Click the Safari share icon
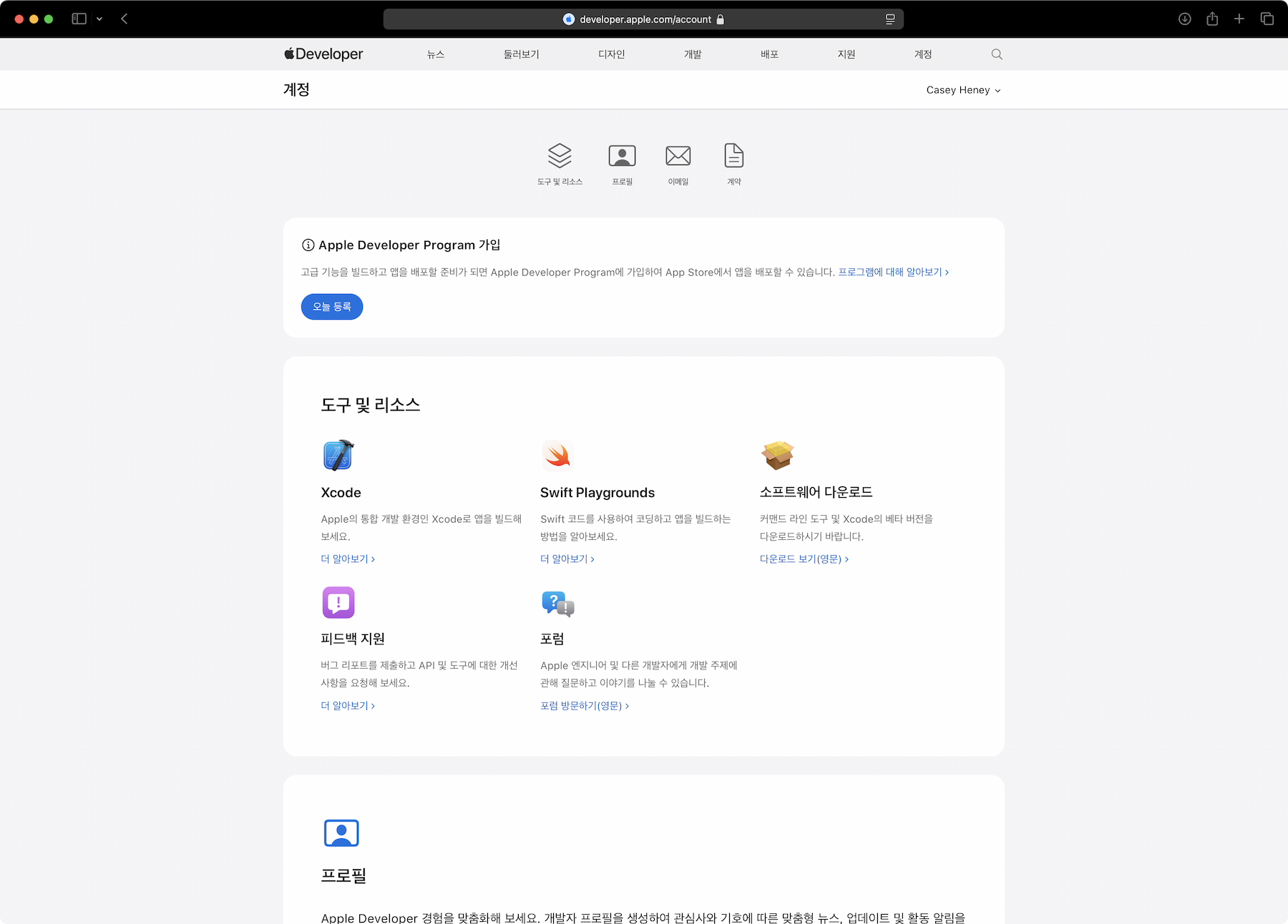Viewport: 1288px width, 924px height. tap(1211, 19)
